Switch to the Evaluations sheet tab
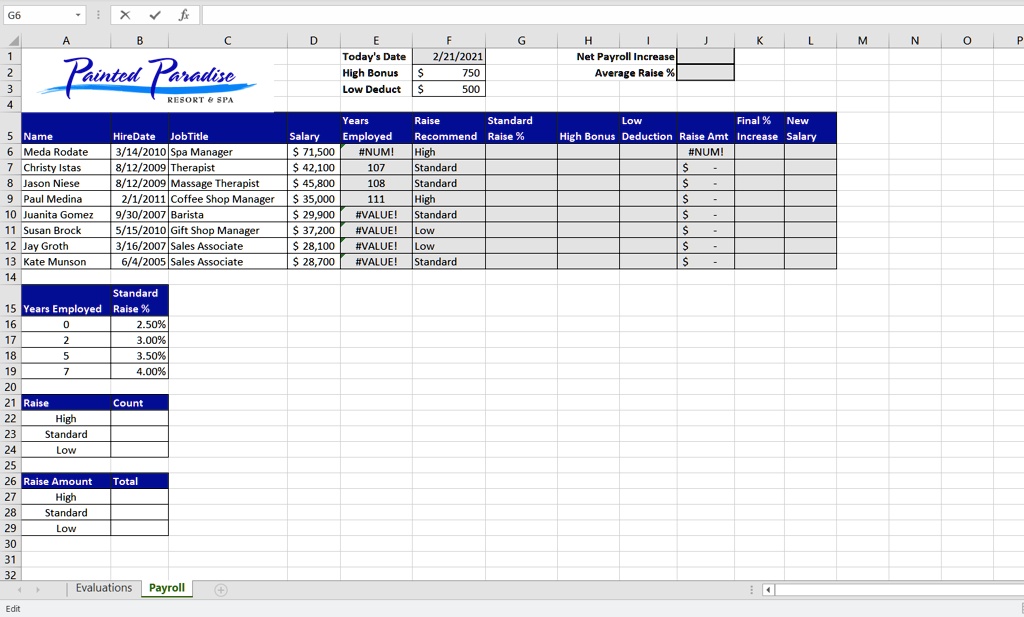 [x=103, y=588]
